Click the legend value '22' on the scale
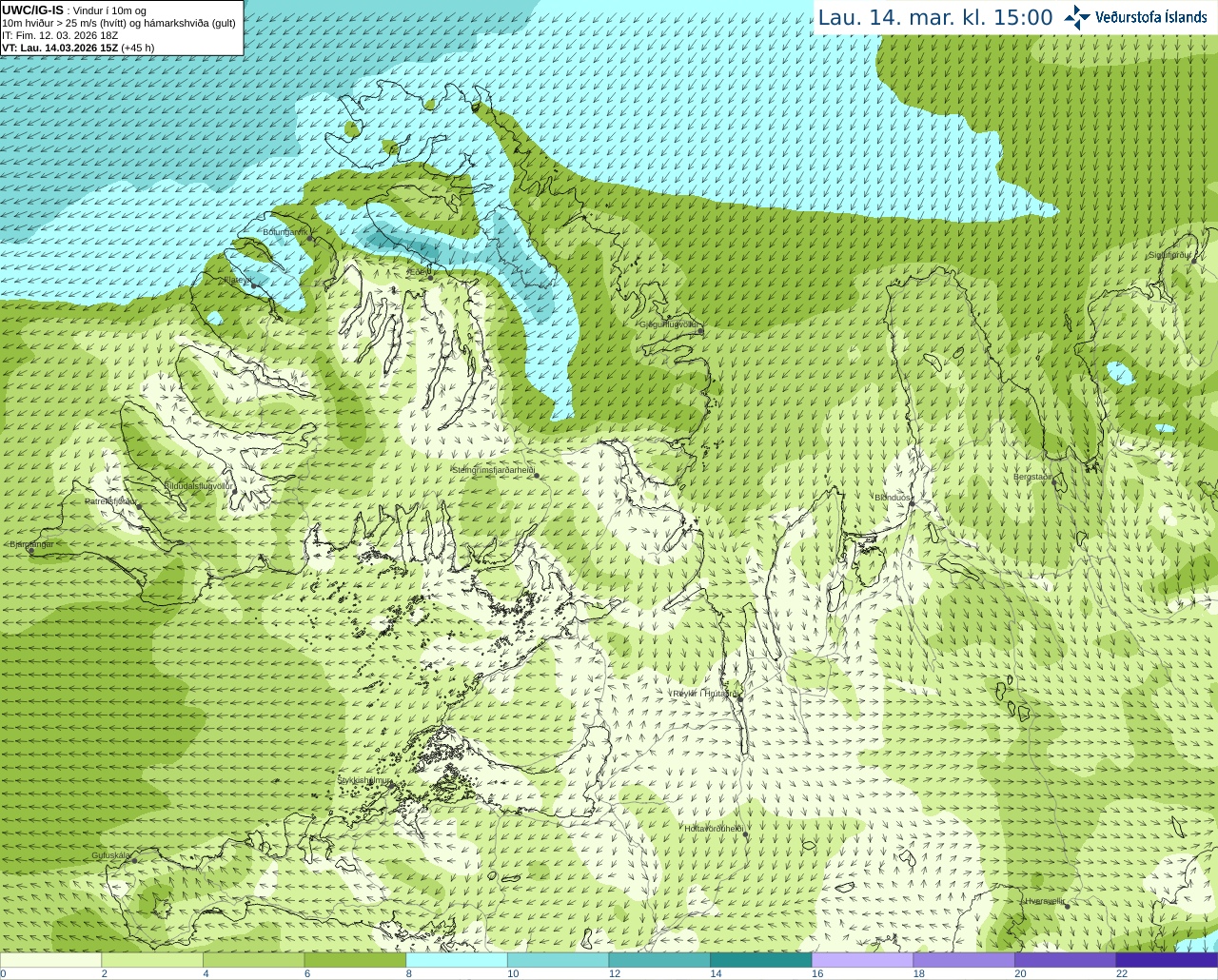This screenshot has height=980, width=1218. point(1122,973)
